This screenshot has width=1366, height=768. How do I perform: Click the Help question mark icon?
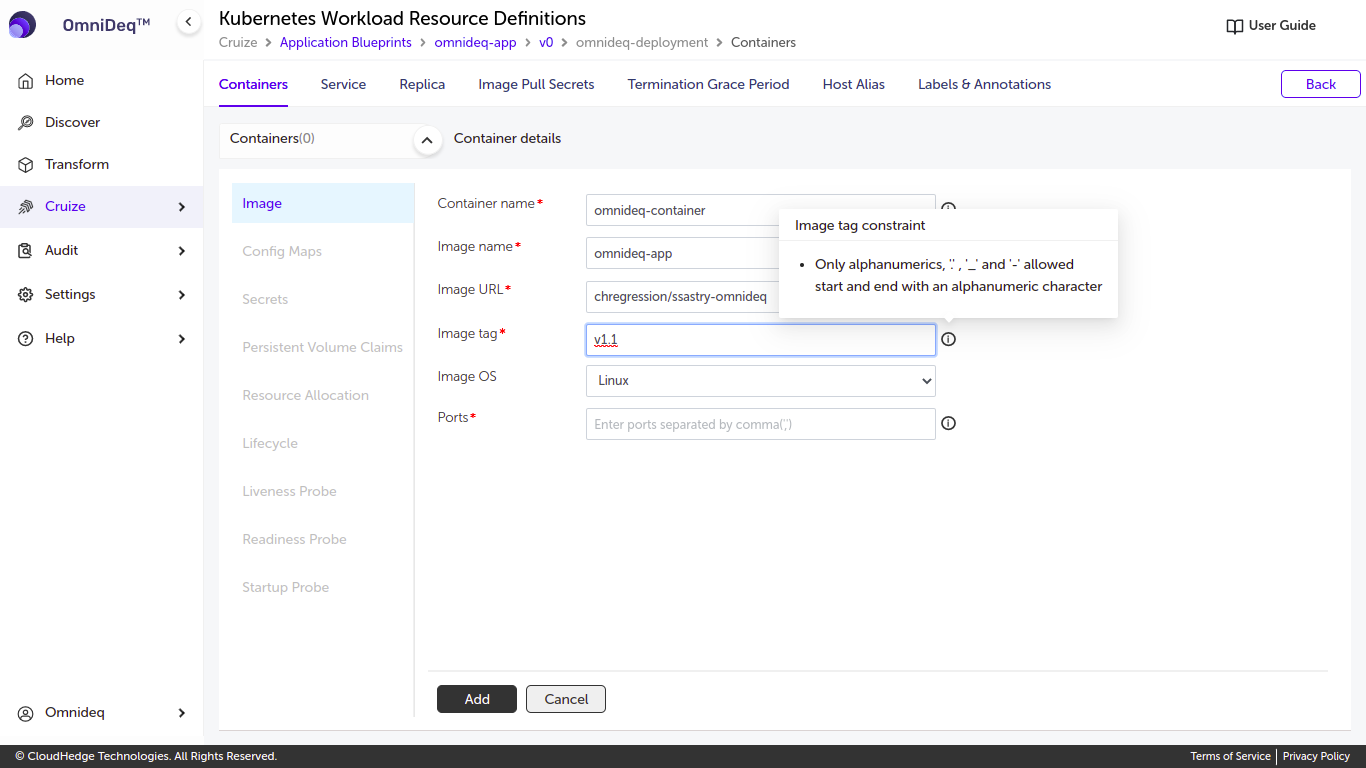26,338
